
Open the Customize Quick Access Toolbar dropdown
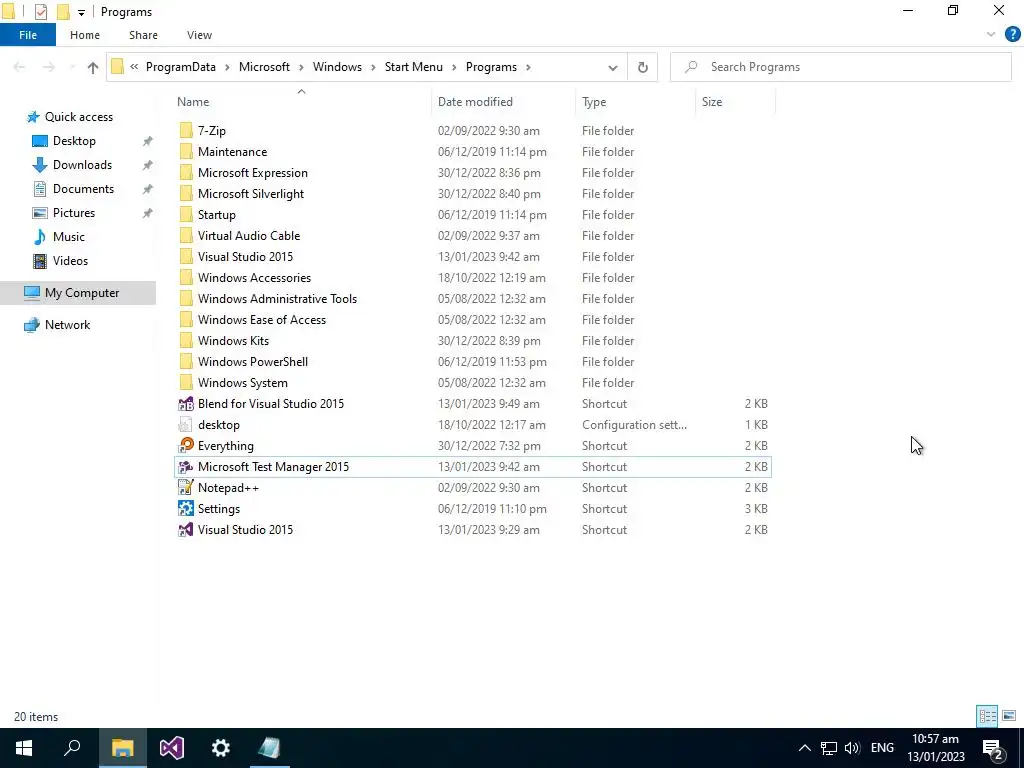coord(81,12)
